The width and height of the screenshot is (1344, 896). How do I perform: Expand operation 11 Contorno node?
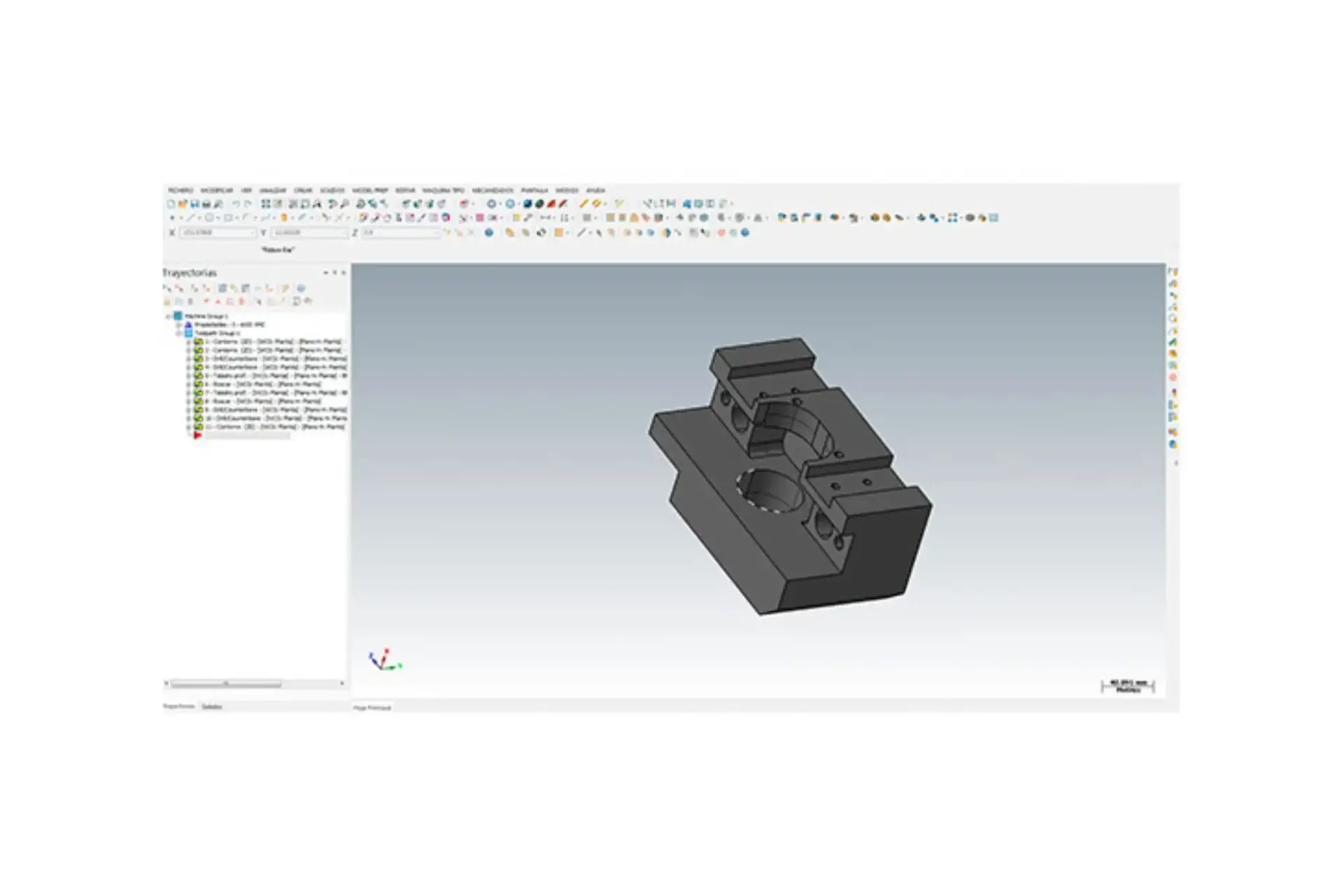tap(188, 427)
